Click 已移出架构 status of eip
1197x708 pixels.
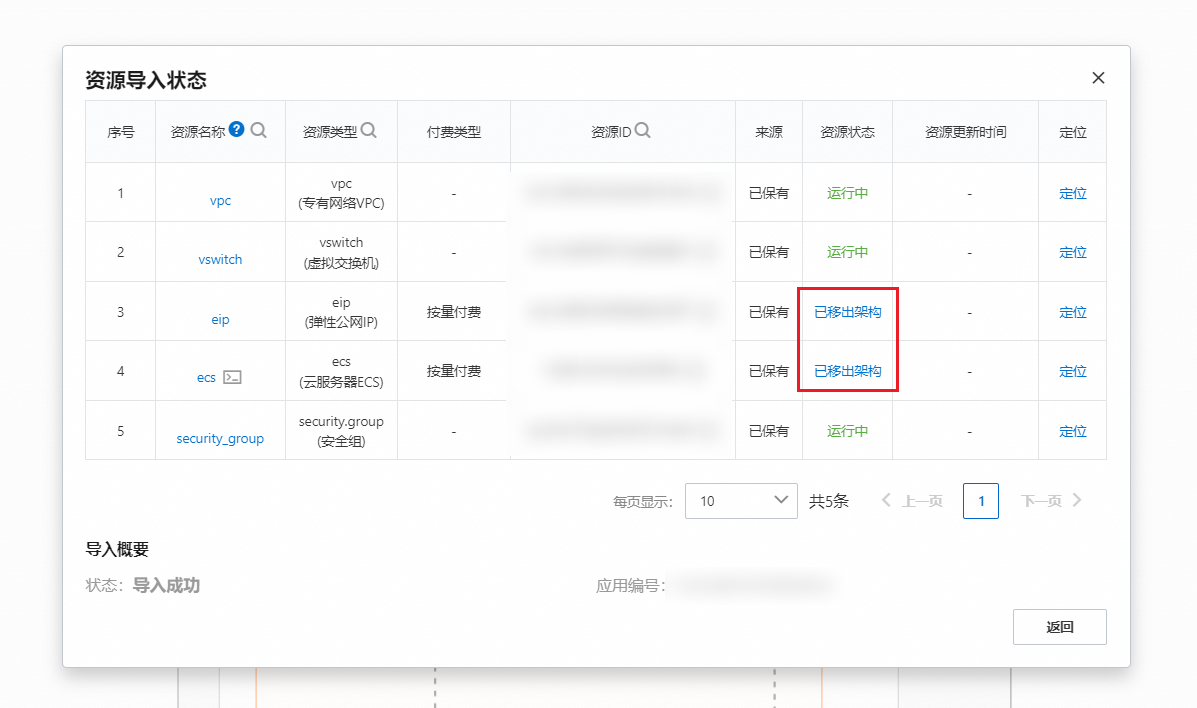847,312
